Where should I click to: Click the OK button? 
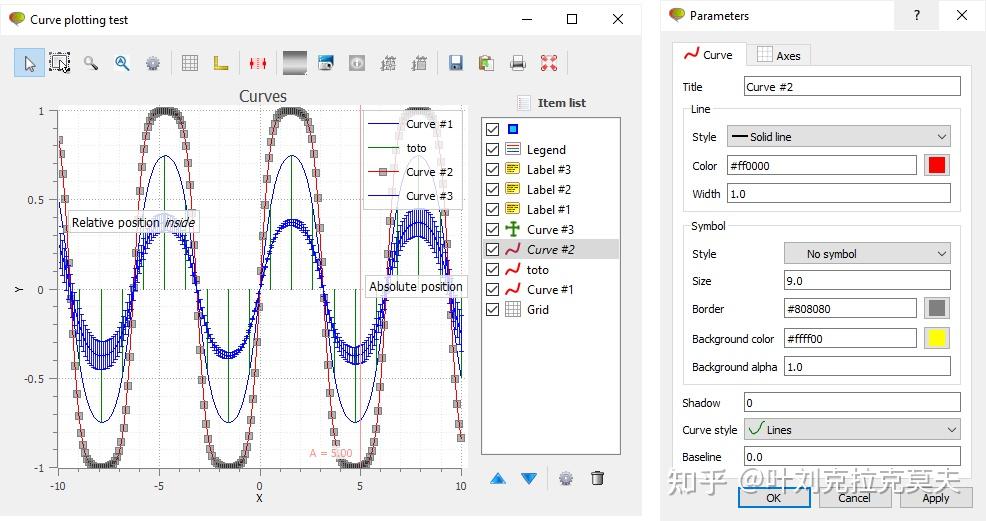coord(773,497)
